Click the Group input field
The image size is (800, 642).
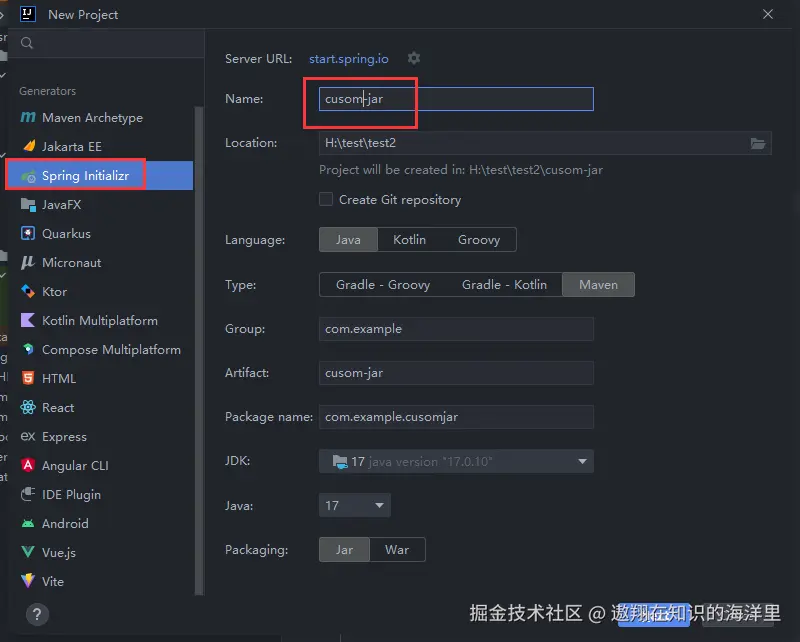coord(456,329)
